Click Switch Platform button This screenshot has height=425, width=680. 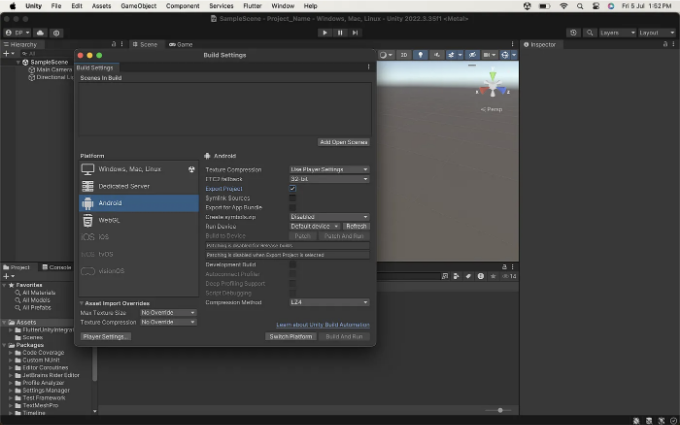point(291,337)
